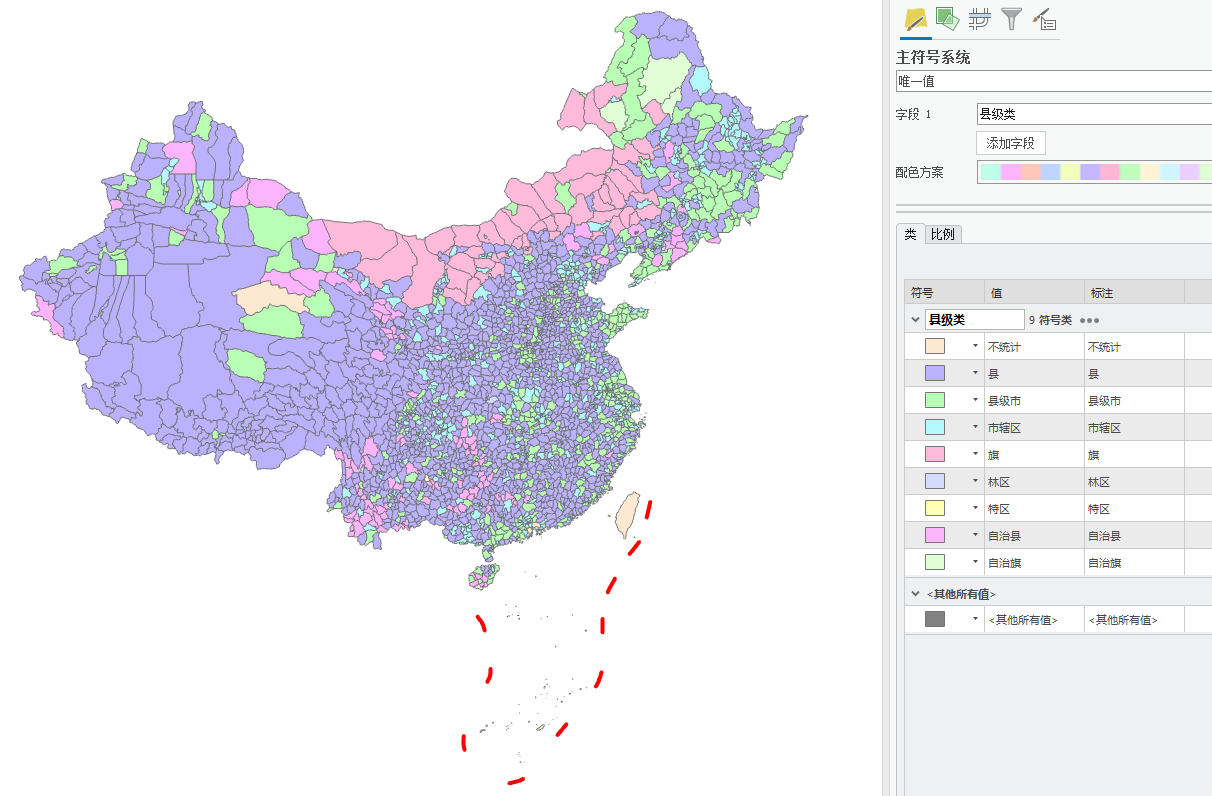This screenshot has height=796, width=1212.
Task: Switch to the 类 tab
Action: point(910,234)
